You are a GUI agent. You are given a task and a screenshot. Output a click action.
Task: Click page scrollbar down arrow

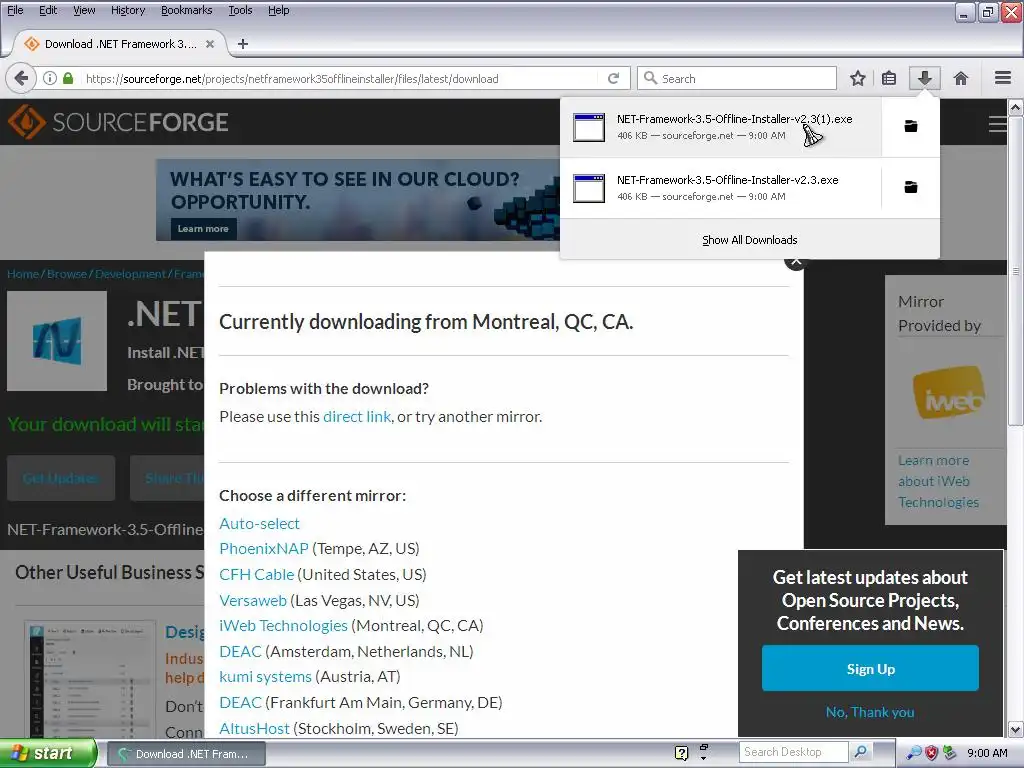(1016, 729)
